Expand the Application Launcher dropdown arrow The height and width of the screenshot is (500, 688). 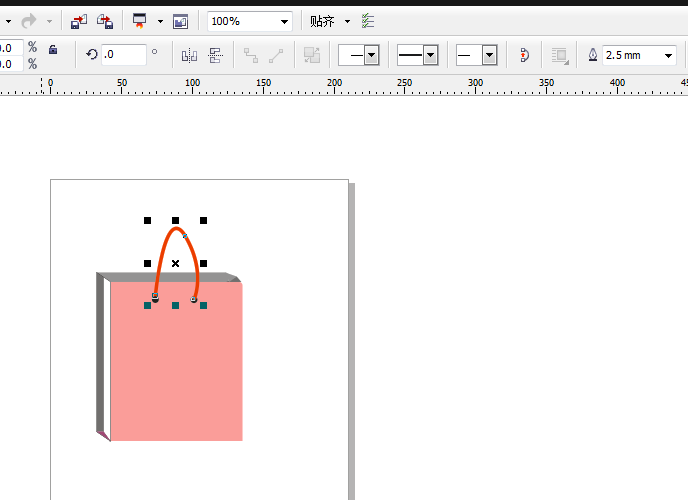pyautogui.click(x=160, y=21)
